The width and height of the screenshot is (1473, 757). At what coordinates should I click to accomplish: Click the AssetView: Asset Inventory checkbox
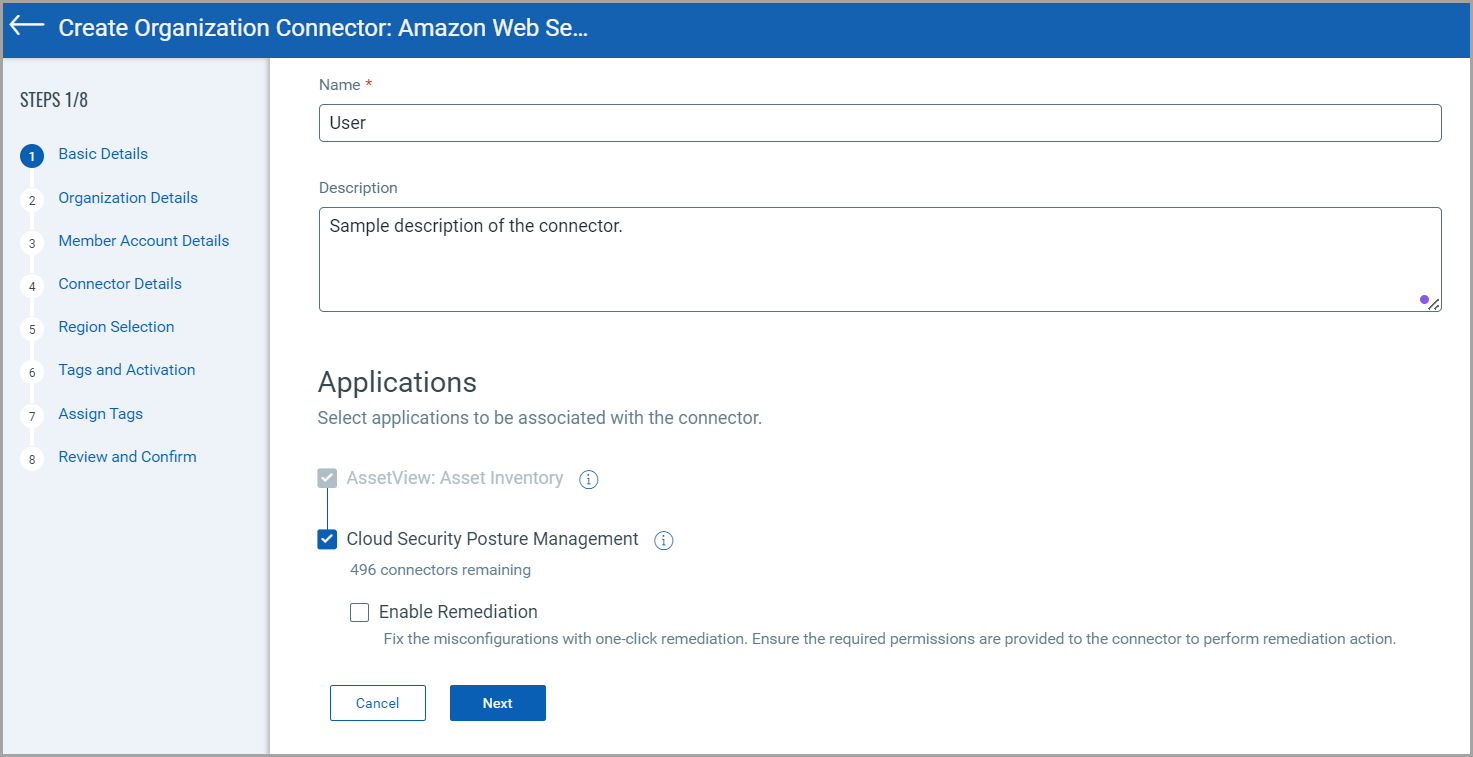(327, 478)
